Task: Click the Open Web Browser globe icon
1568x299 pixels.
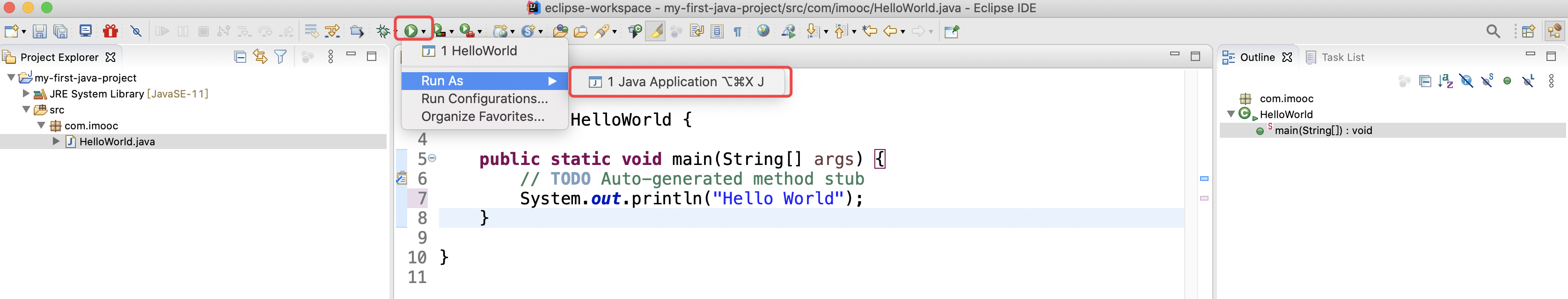Action: [x=763, y=31]
